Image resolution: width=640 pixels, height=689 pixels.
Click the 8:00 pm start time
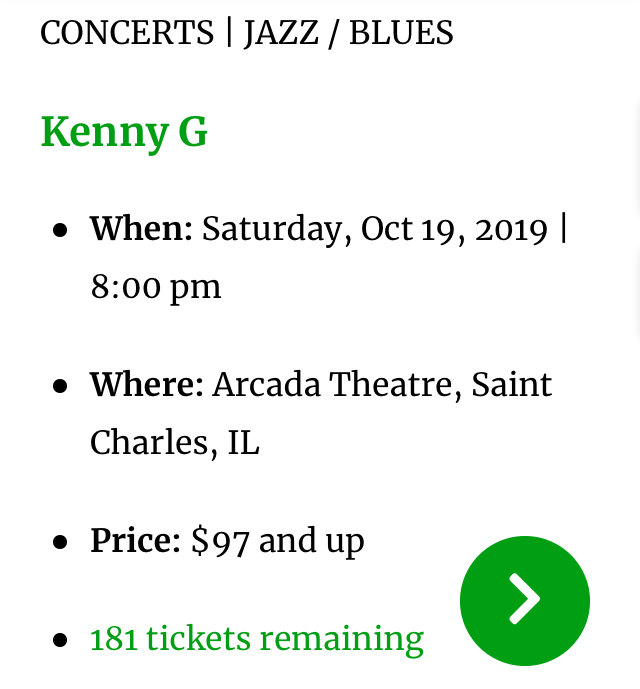coord(155,287)
